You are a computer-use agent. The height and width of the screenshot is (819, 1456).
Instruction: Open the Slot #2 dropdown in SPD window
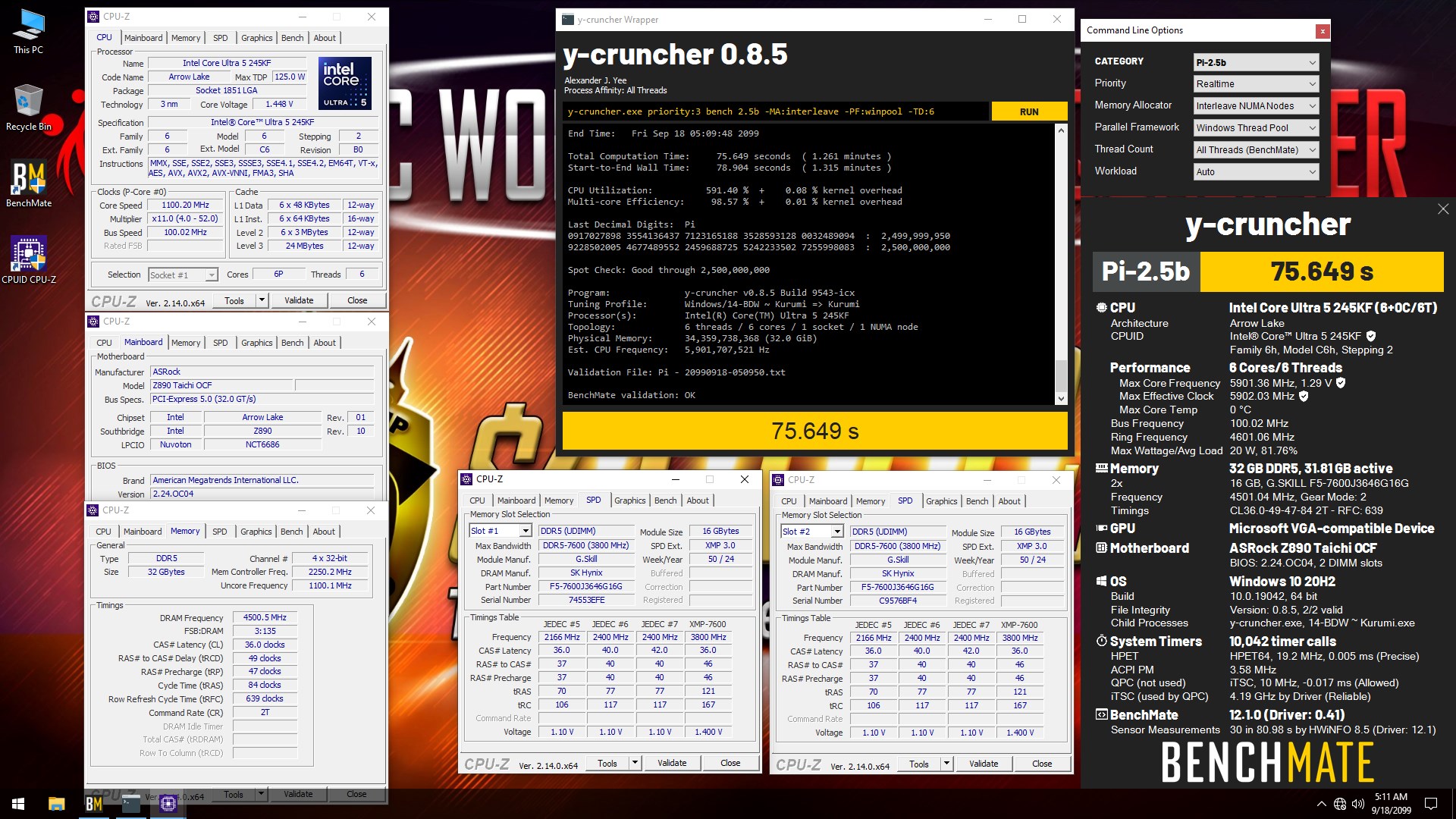[812, 532]
